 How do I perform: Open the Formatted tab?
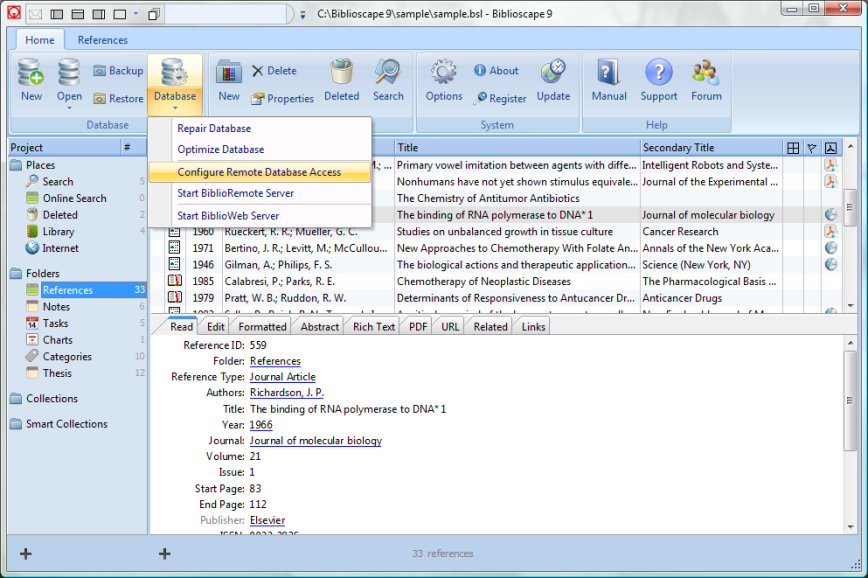(x=262, y=327)
